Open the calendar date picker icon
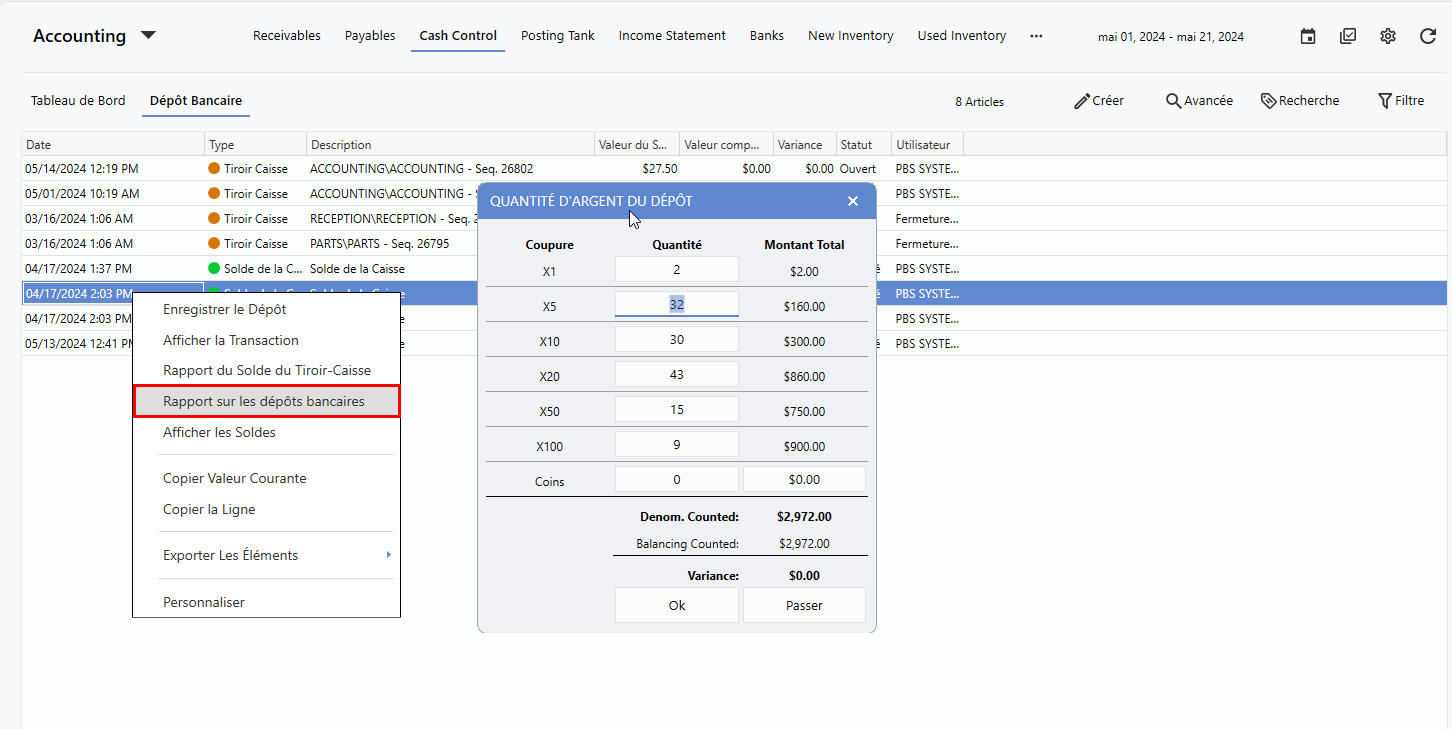This screenshot has height=729, width=1452. (1308, 36)
